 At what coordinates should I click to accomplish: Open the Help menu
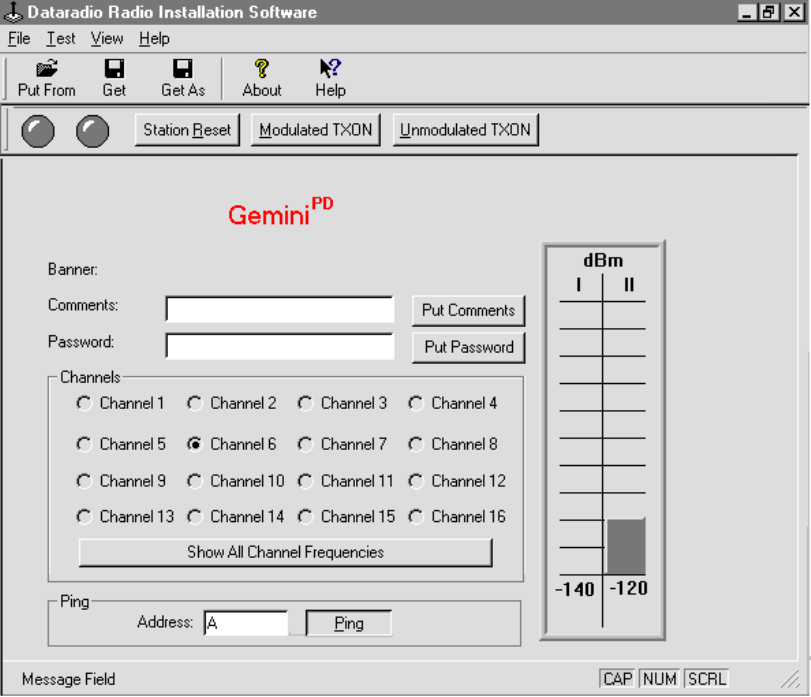(x=154, y=39)
